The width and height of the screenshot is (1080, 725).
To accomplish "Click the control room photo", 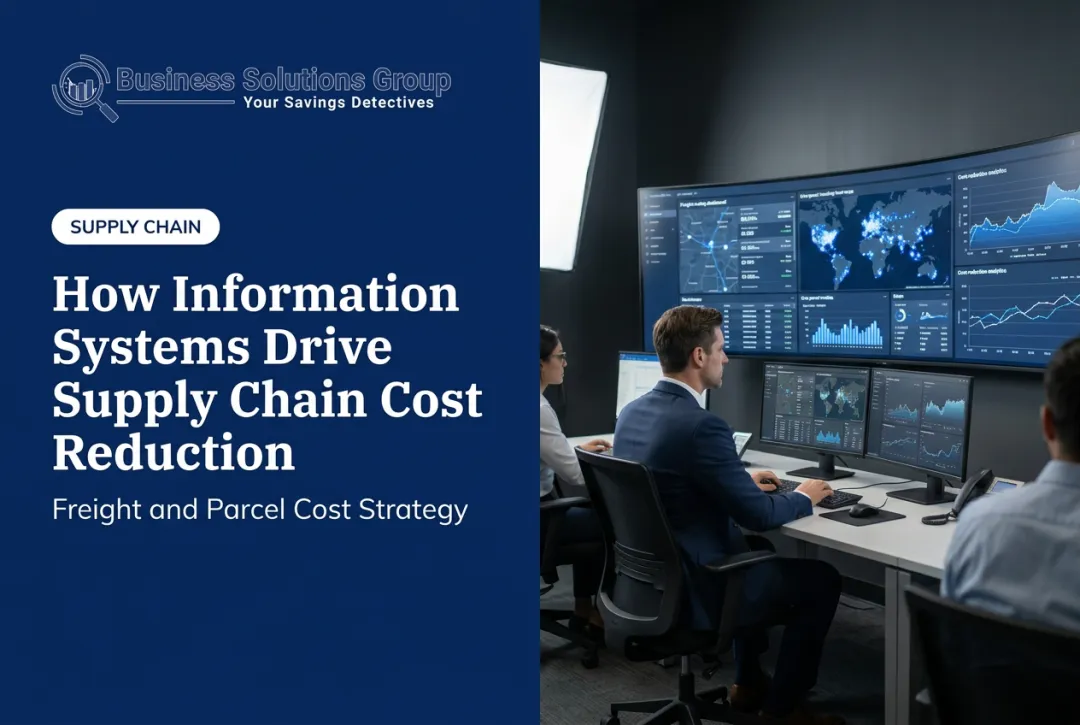I will pos(810,362).
